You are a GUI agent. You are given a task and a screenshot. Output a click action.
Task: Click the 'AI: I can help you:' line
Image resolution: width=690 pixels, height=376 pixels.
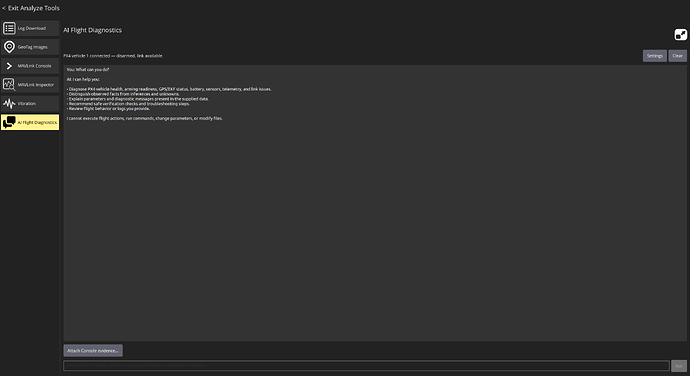(83, 79)
